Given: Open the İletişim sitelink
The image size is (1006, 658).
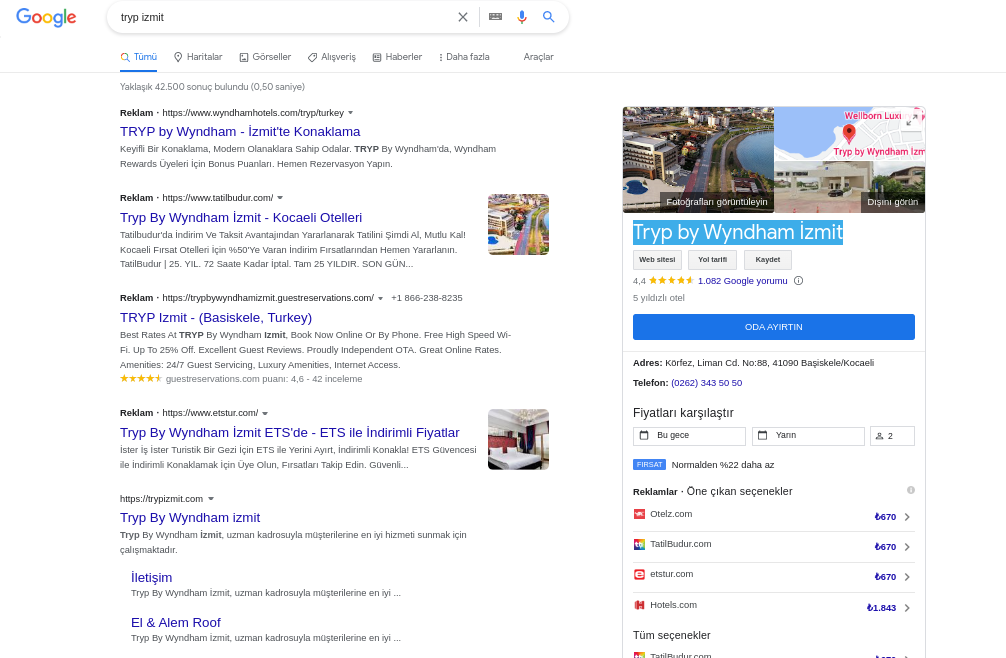Looking at the screenshot, I should pyautogui.click(x=151, y=577).
